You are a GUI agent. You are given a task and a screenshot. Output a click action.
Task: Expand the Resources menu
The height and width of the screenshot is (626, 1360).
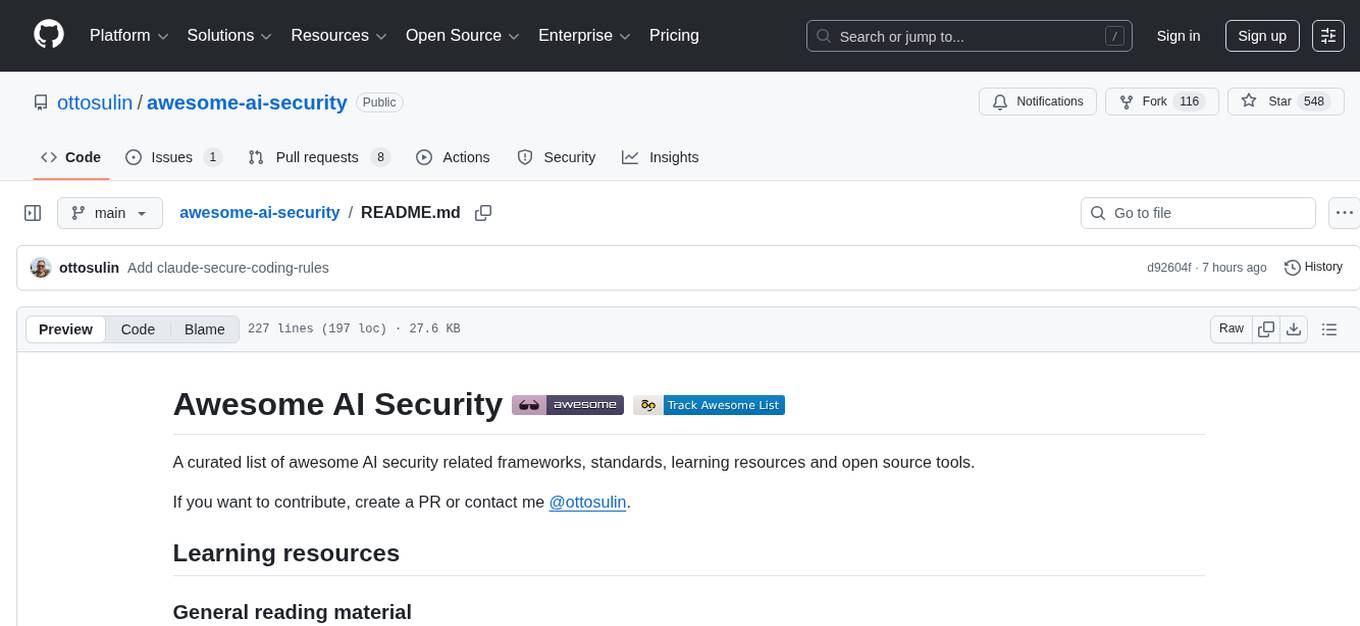click(x=338, y=35)
